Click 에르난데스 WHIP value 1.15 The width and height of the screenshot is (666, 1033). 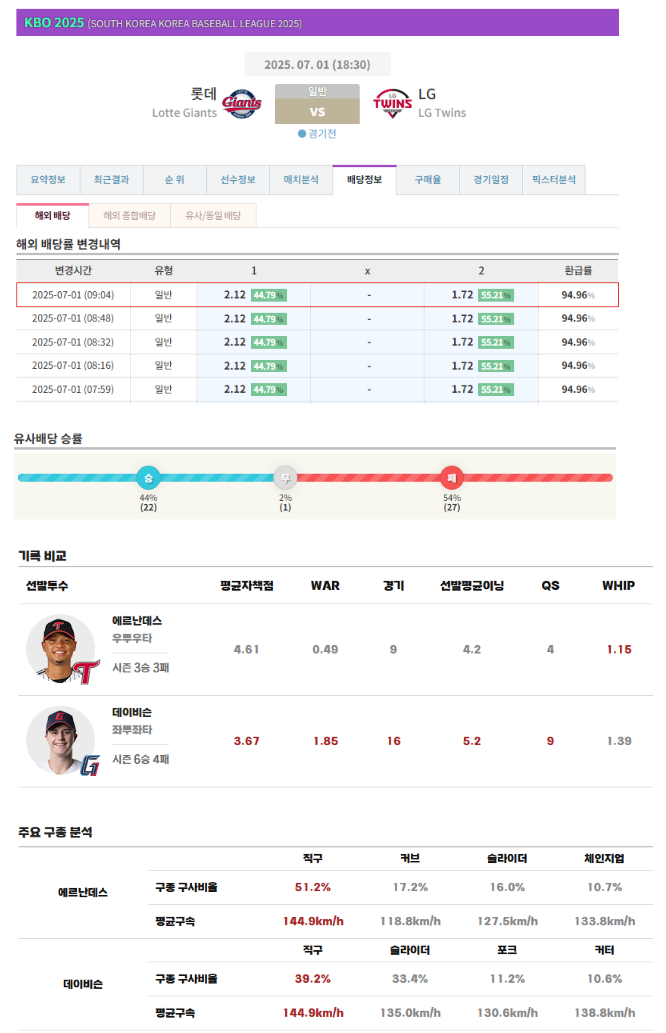[x=619, y=650]
